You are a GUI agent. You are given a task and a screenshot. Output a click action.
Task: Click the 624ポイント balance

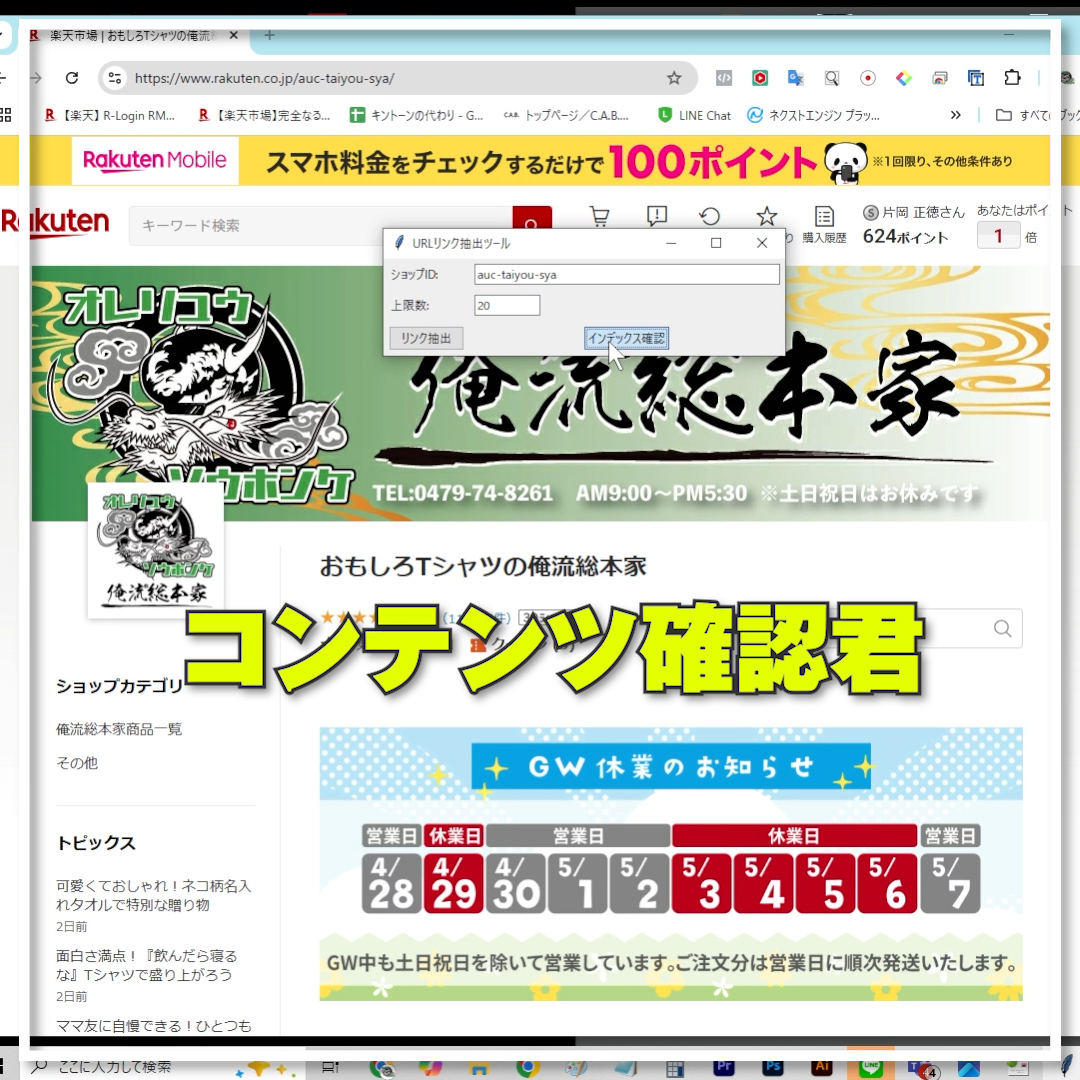click(x=906, y=237)
